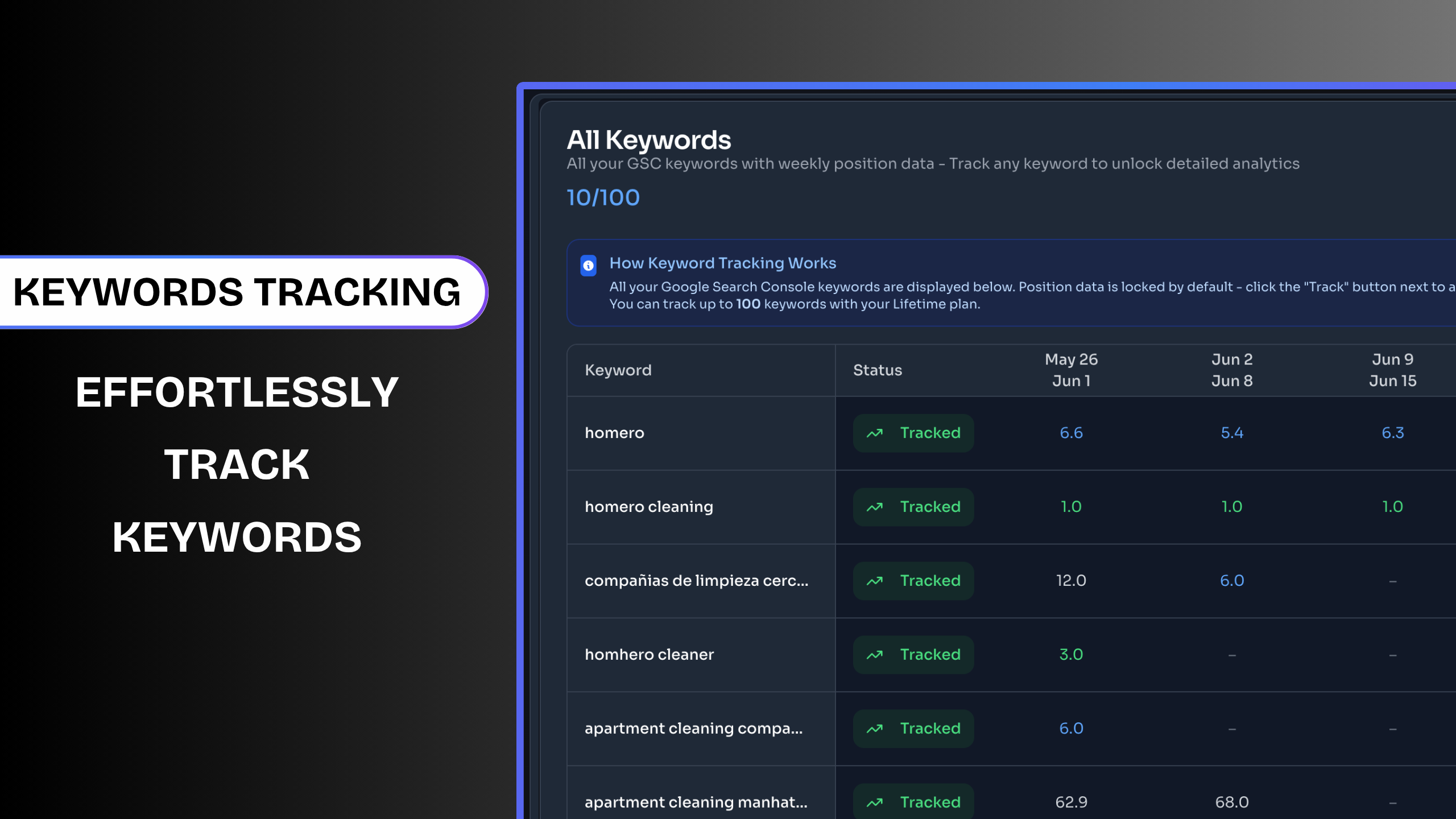This screenshot has width=1456, height=819.
Task: Click the Jun 9 – Jun 15 column header
Action: [x=1392, y=370]
